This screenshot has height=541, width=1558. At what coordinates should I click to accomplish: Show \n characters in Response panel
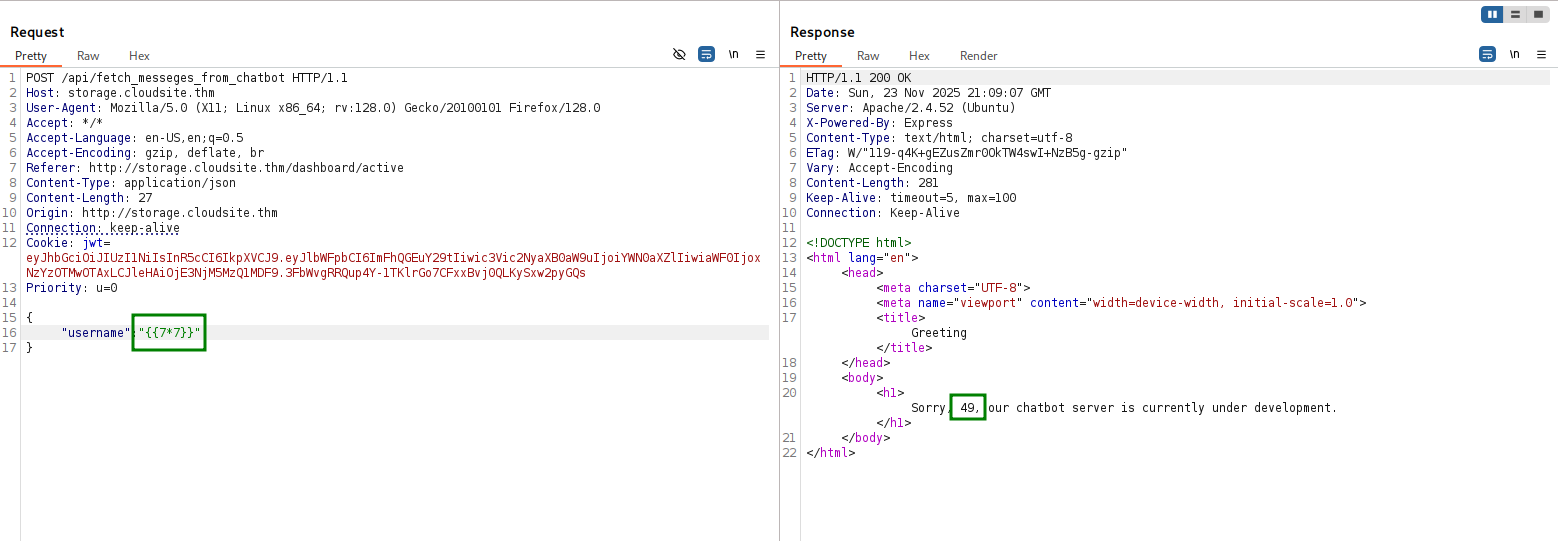1514,54
